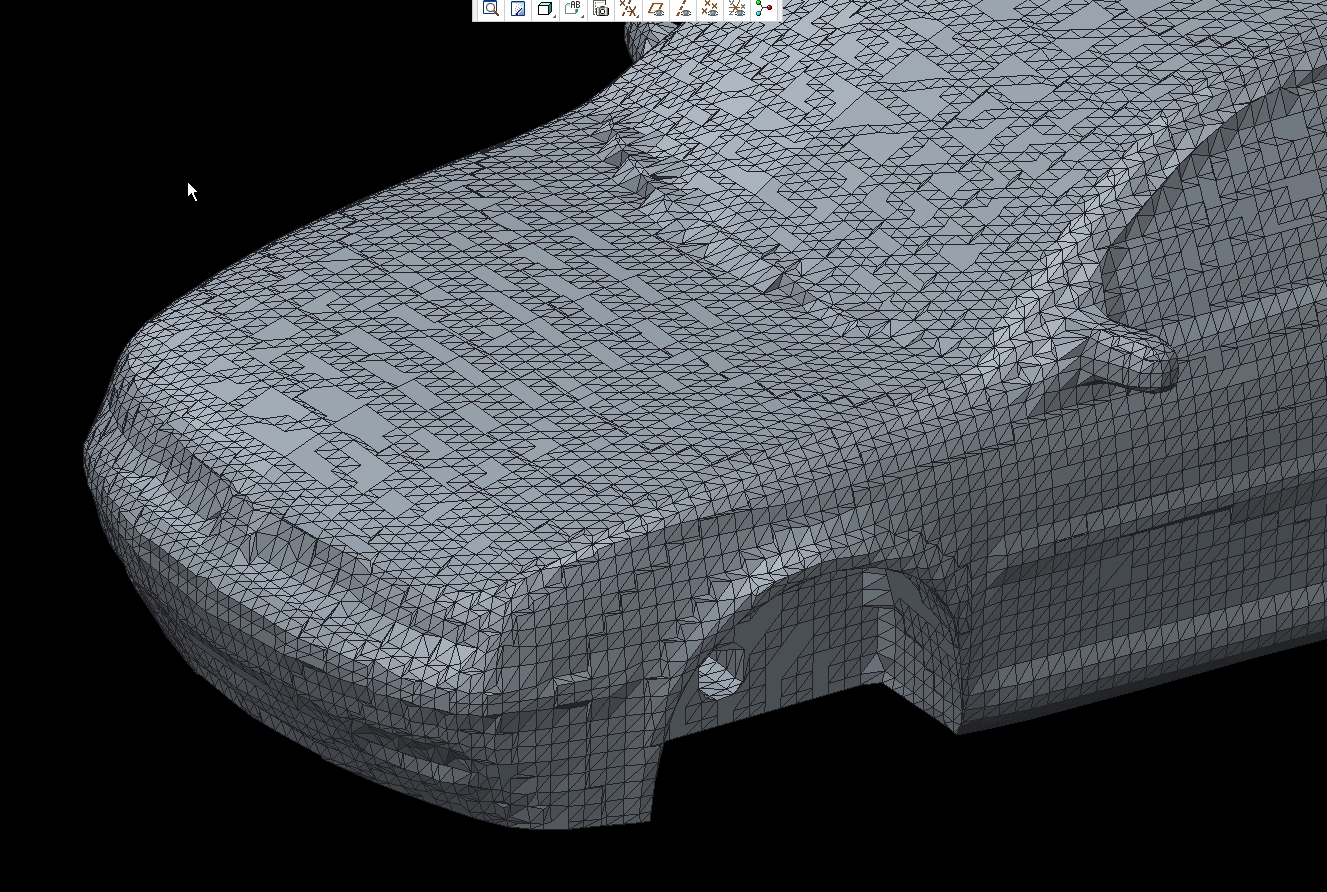The height and width of the screenshot is (892, 1327).
Task: Click the Refit zoom magnifier icon
Action: (x=491, y=9)
